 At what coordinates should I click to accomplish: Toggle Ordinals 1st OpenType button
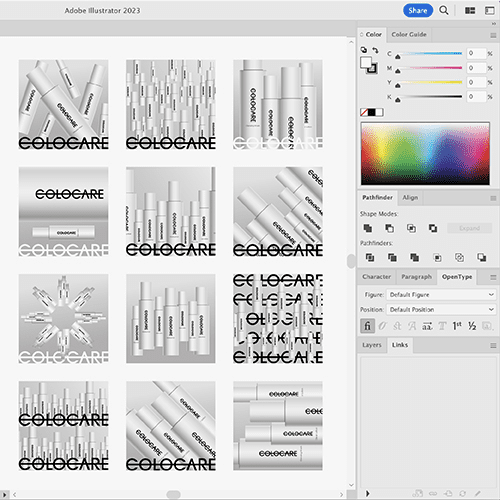click(457, 326)
